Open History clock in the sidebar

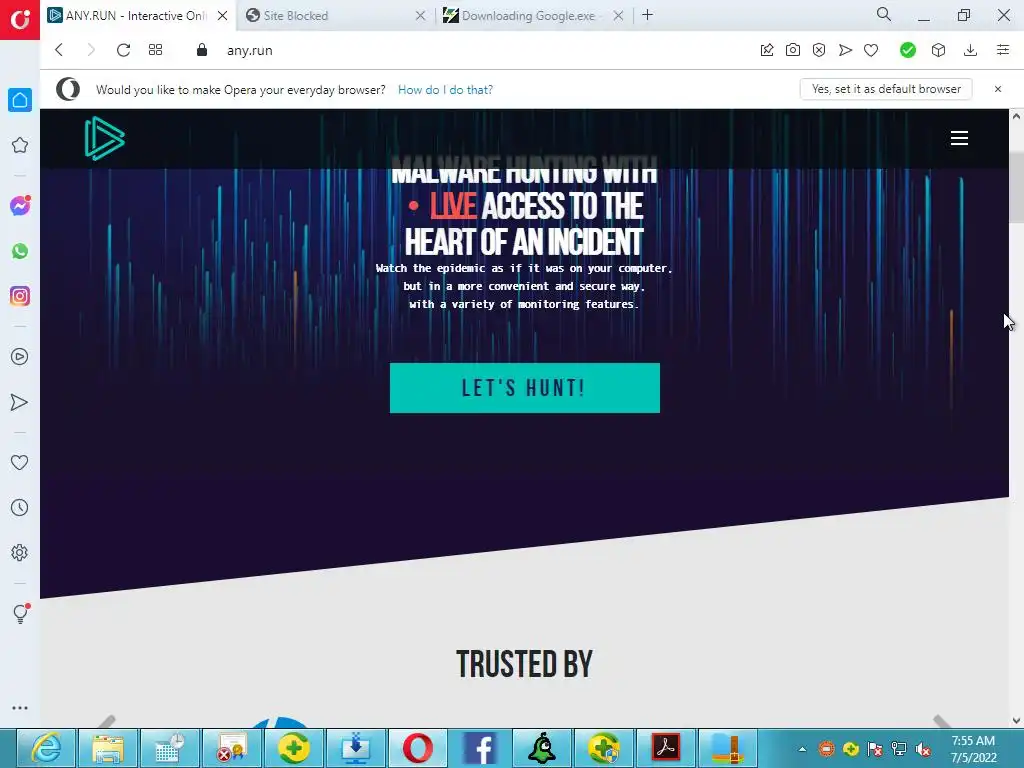point(20,507)
